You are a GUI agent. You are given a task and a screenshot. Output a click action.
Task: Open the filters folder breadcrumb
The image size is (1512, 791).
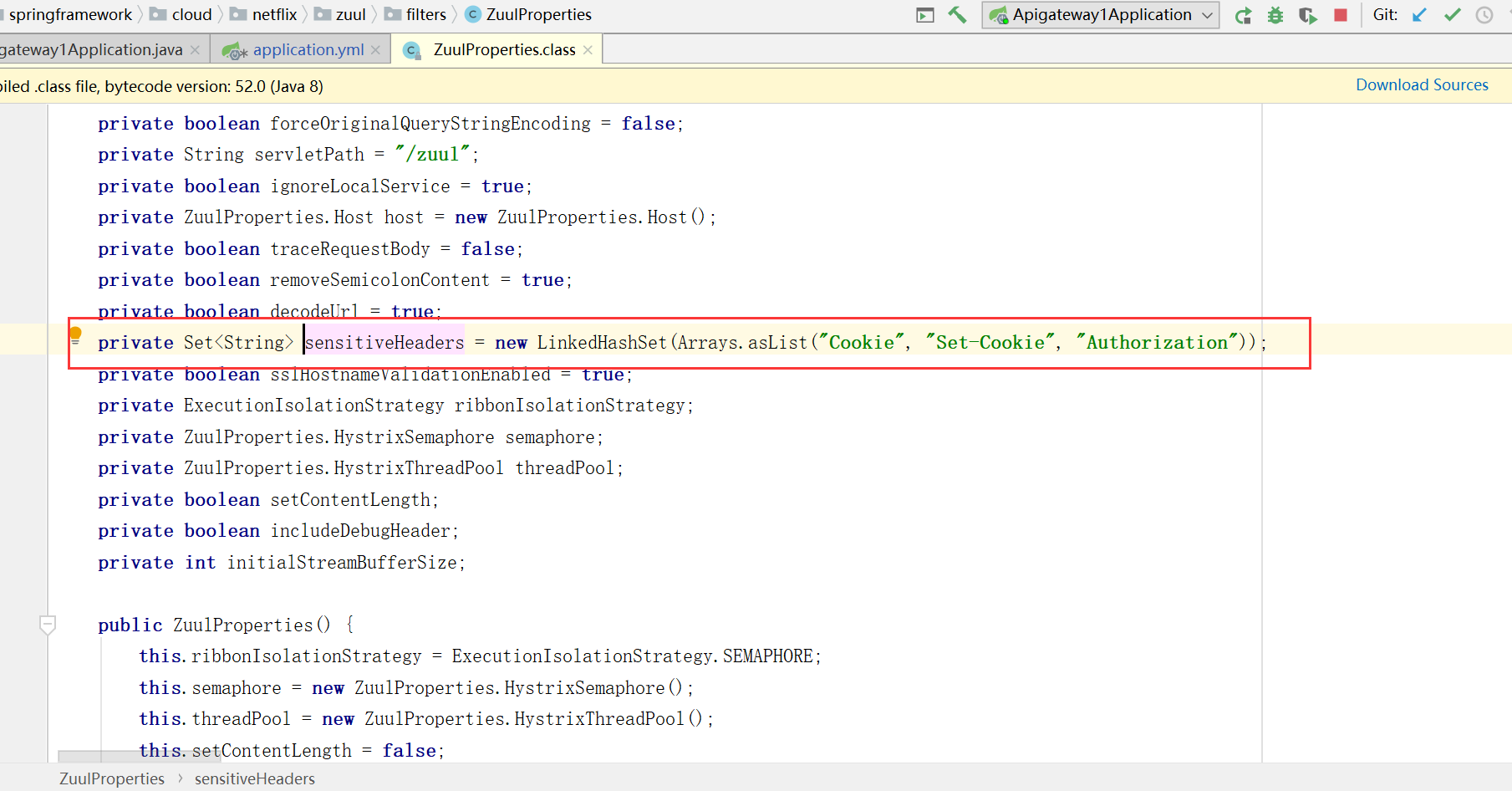pos(415,15)
